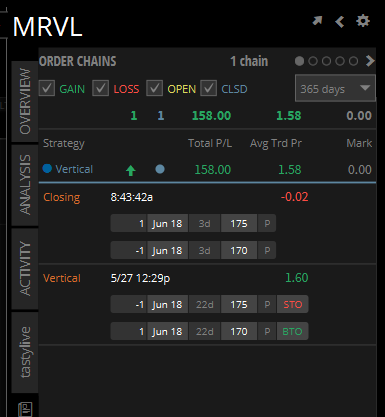
Task: Click the 1 chain count label
Action: pyautogui.click(x=249, y=61)
